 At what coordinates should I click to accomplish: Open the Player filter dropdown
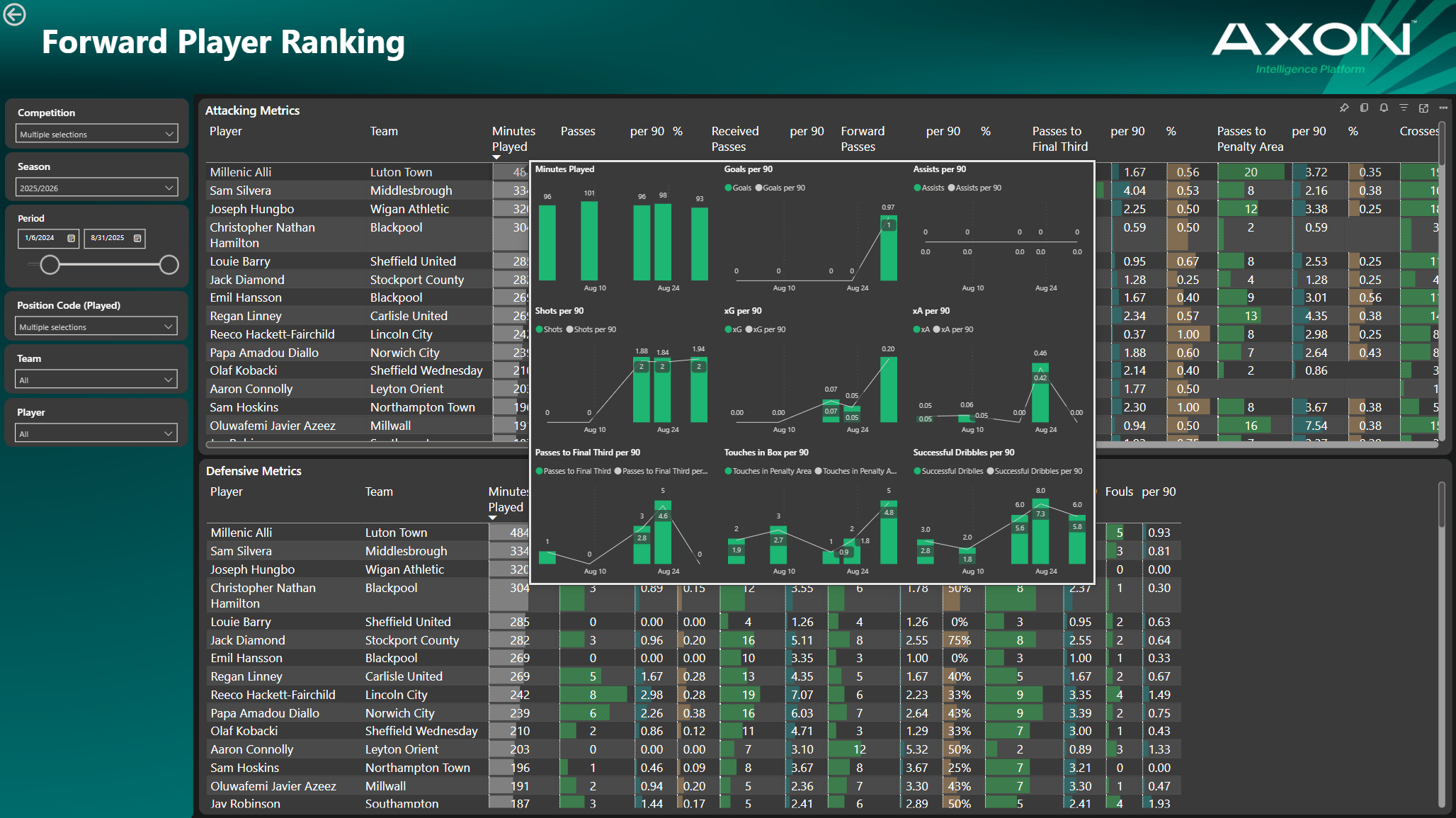click(x=96, y=433)
